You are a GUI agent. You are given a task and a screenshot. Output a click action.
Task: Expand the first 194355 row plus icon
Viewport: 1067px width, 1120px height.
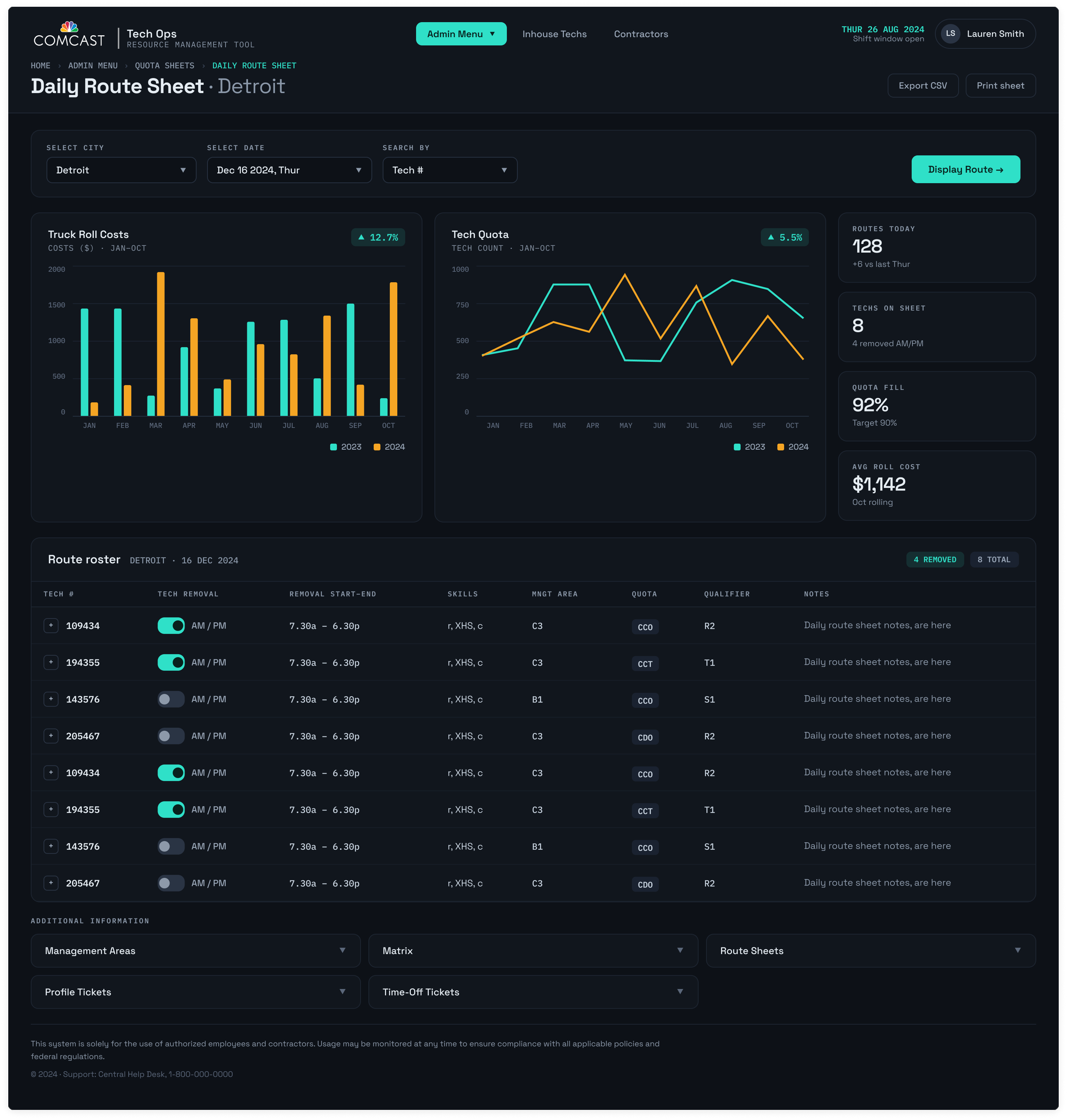51,662
